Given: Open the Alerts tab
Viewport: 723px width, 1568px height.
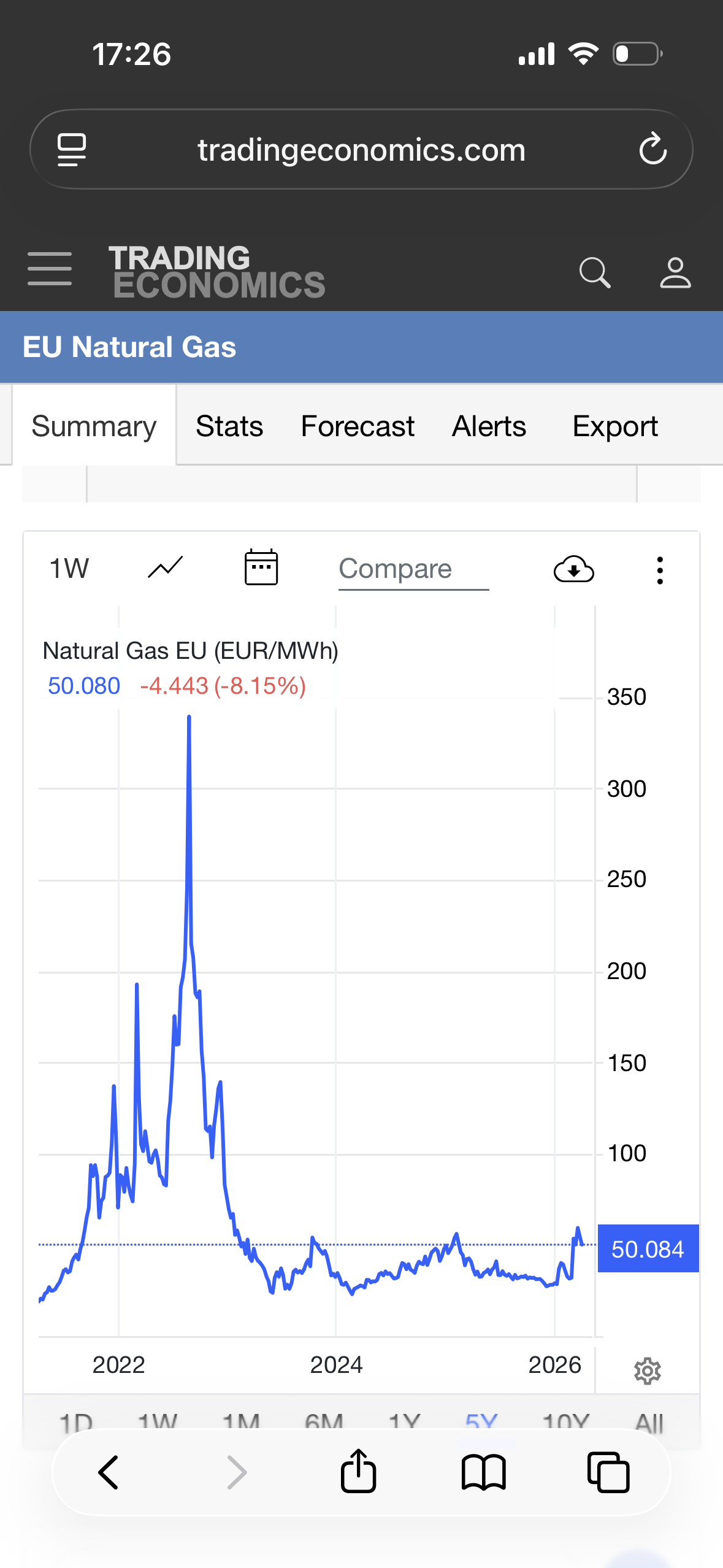Looking at the screenshot, I should click(489, 426).
